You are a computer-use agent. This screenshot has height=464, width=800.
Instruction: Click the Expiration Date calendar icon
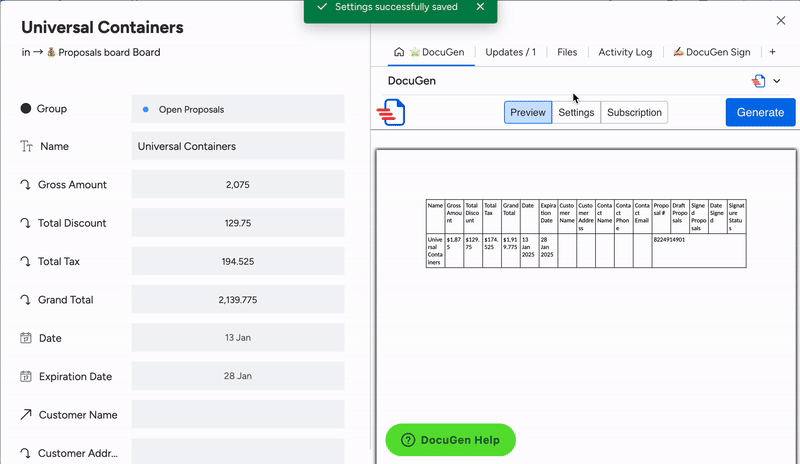tap(26, 376)
